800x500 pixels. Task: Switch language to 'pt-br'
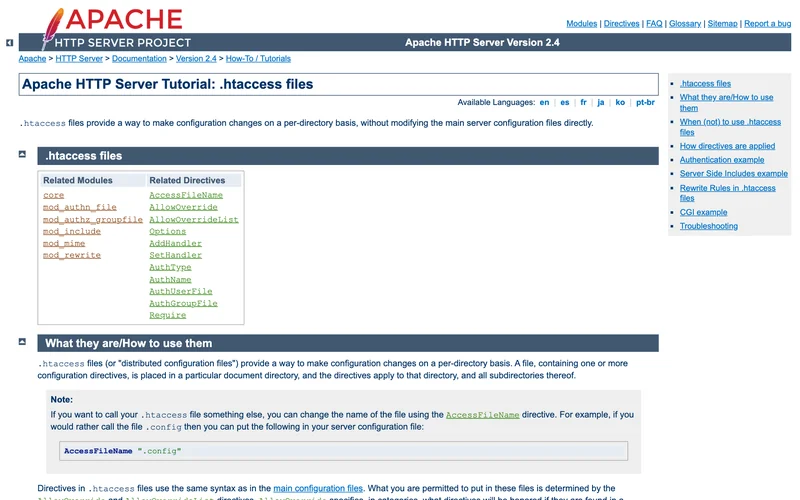pyautogui.click(x=645, y=102)
